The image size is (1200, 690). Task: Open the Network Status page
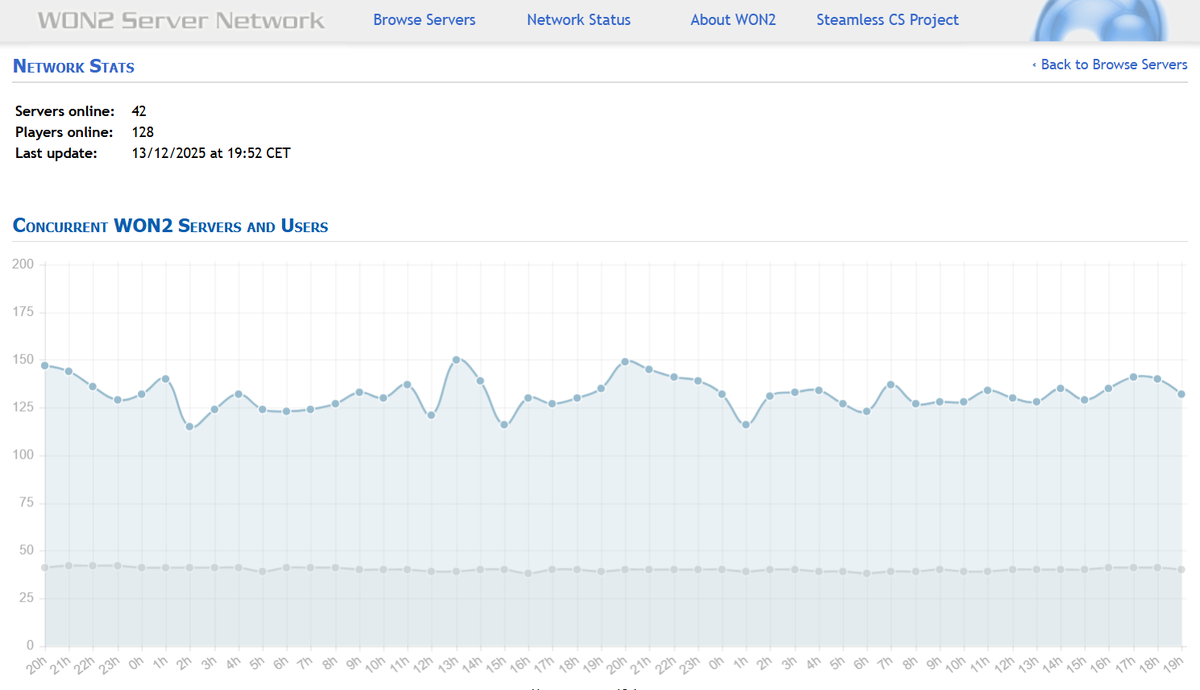coord(579,19)
